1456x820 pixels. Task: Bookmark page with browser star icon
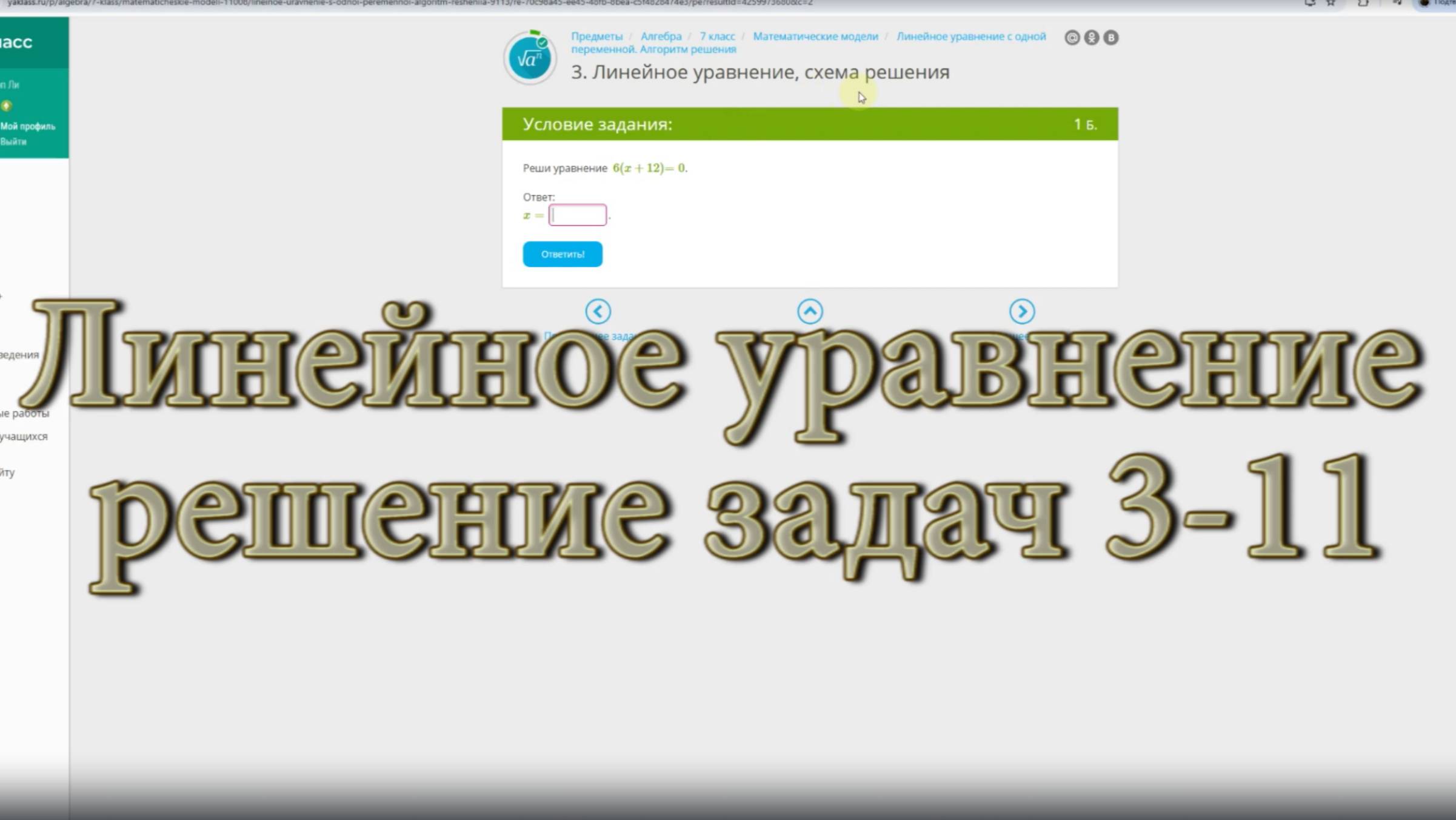click(x=1331, y=3)
